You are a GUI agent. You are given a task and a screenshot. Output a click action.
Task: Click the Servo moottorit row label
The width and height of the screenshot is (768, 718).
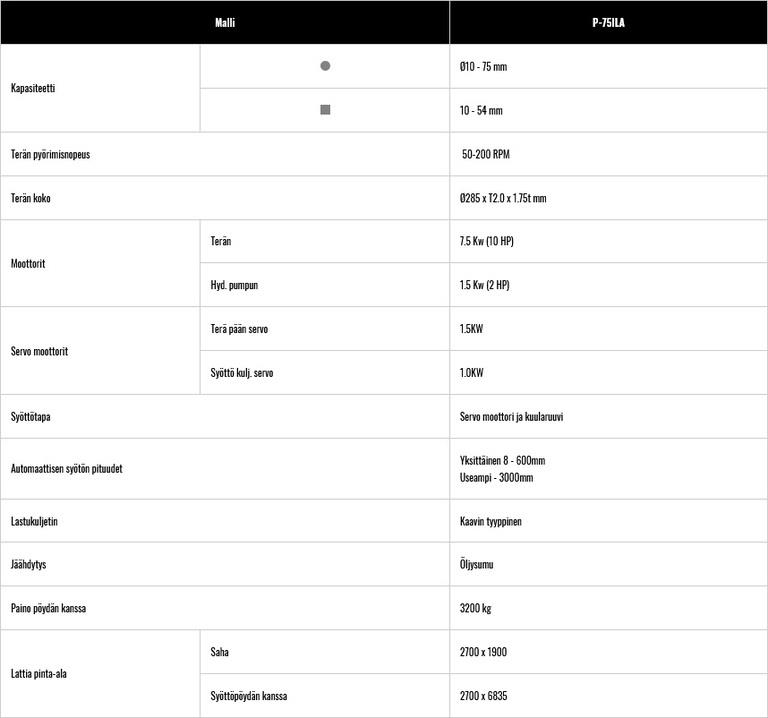point(39,351)
